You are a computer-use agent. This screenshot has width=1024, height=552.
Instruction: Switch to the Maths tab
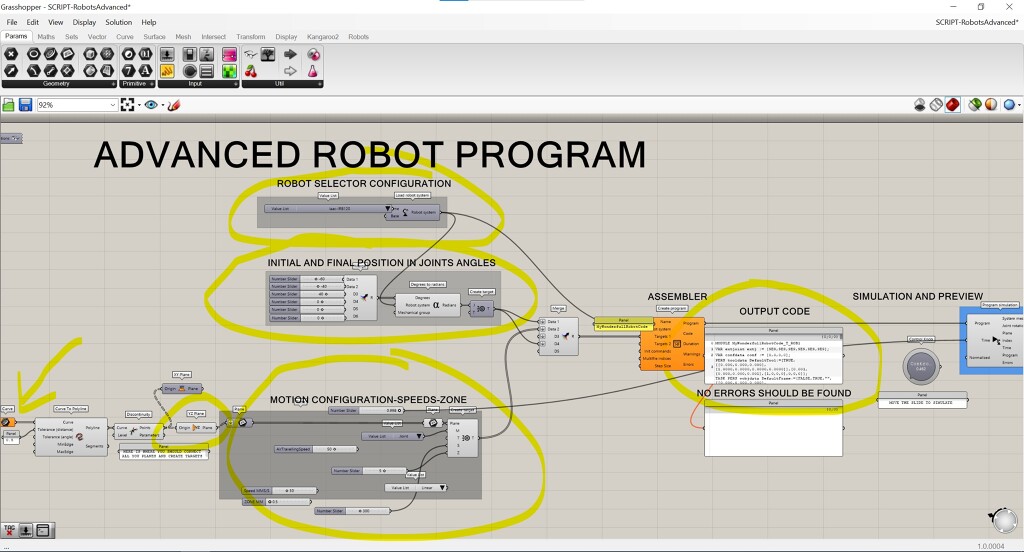click(x=46, y=37)
